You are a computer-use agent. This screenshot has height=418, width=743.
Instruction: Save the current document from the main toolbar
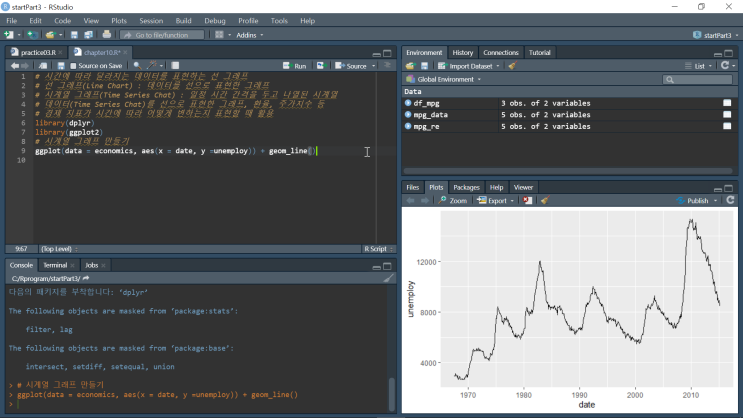click(74, 35)
